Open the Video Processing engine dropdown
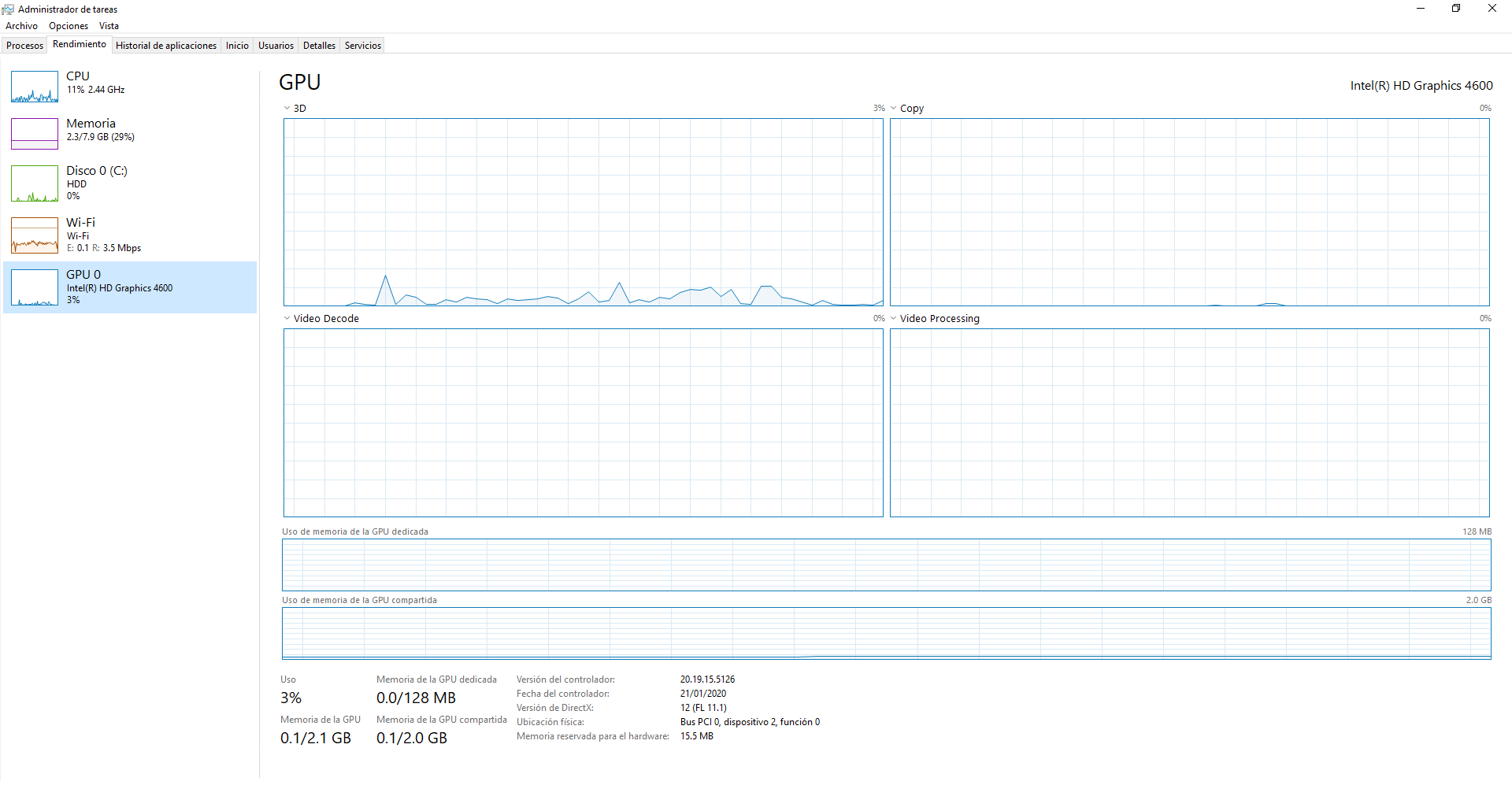1512x785 pixels. pos(893,319)
